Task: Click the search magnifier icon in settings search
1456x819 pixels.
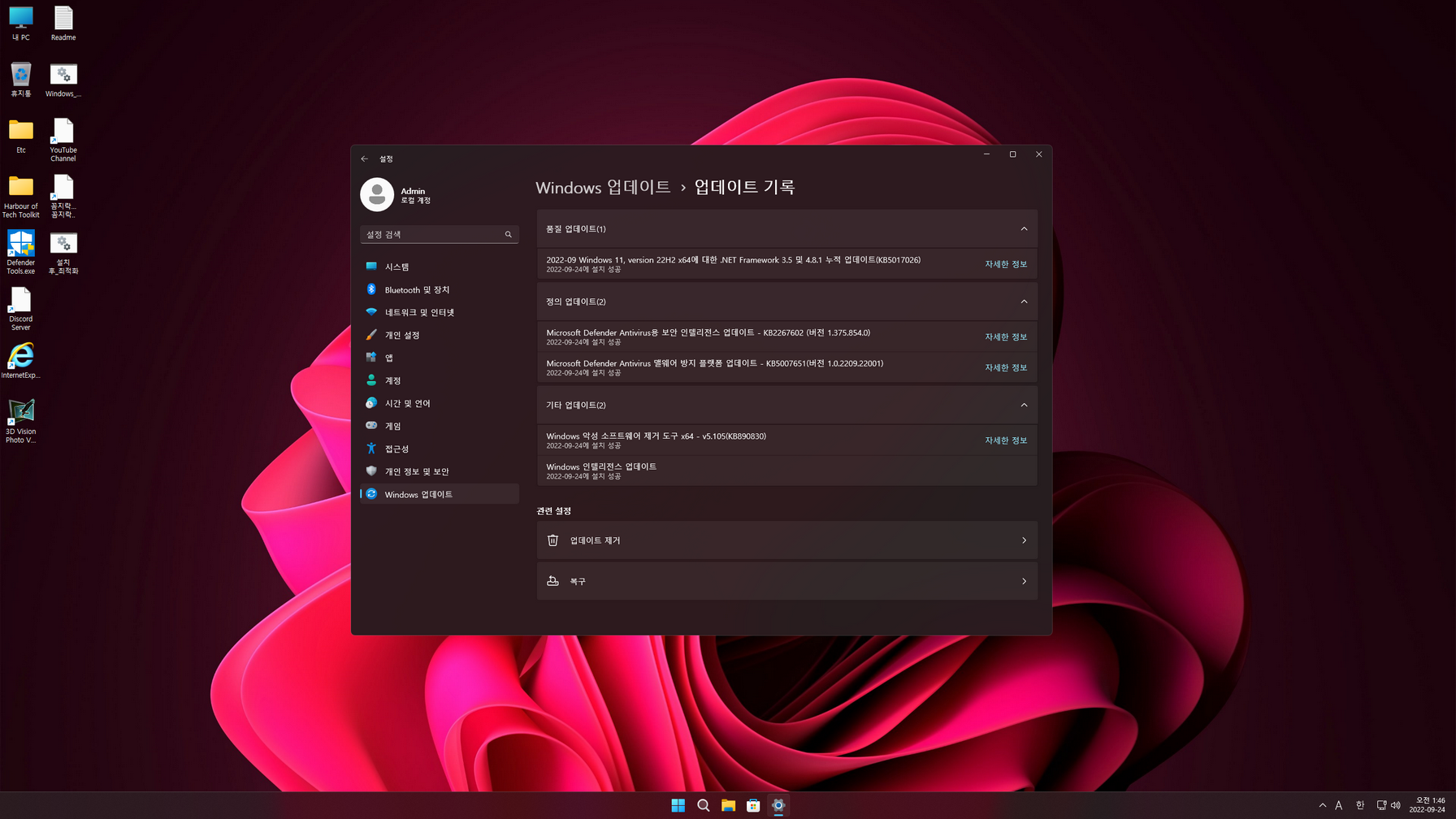Action: pyautogui.click(x=509, y=234)
